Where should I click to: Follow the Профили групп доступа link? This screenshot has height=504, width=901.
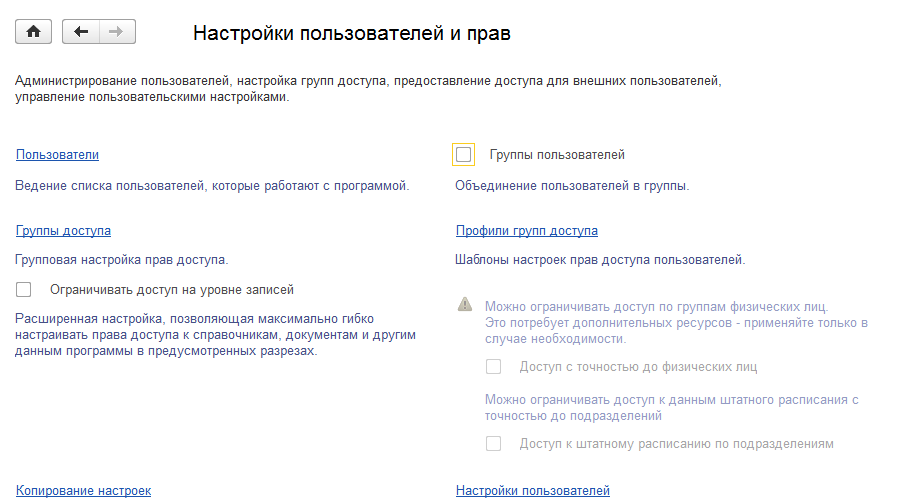coord(526,230)
